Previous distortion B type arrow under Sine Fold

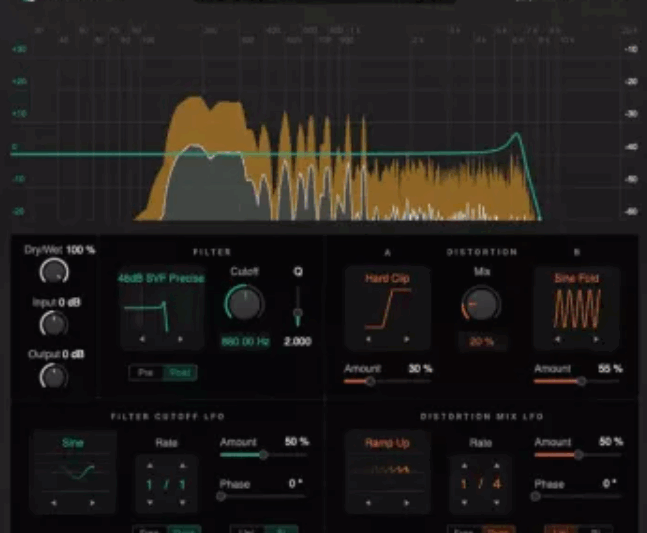557,339
